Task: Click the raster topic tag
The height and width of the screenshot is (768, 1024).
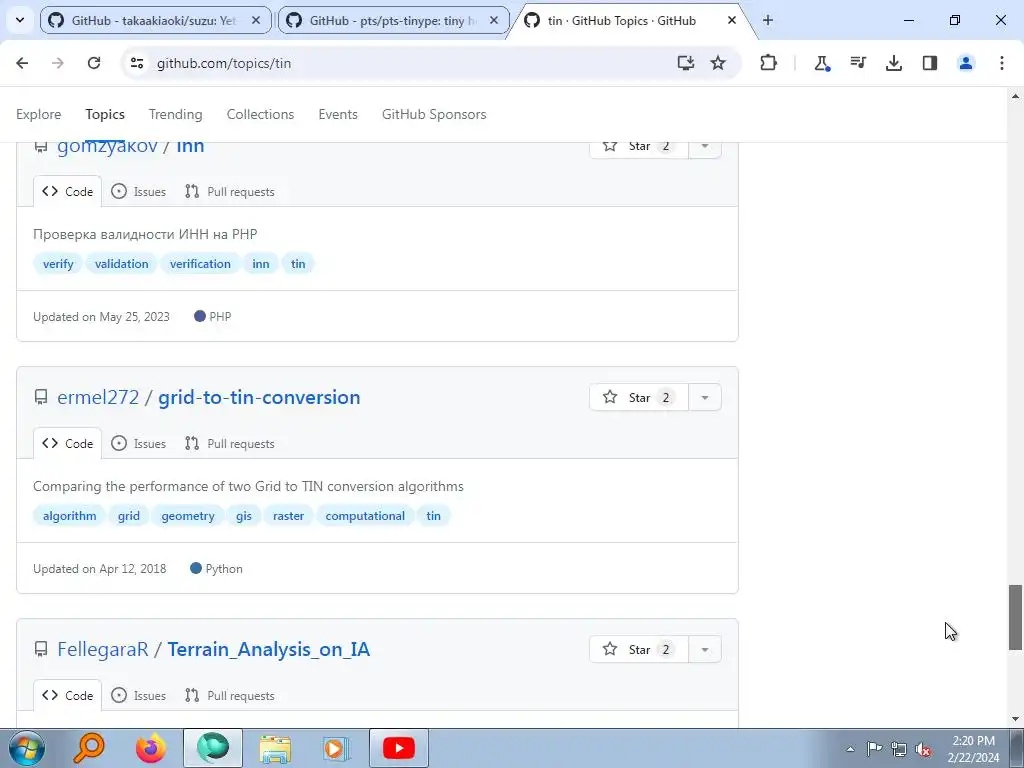Action: coord(288,516)
